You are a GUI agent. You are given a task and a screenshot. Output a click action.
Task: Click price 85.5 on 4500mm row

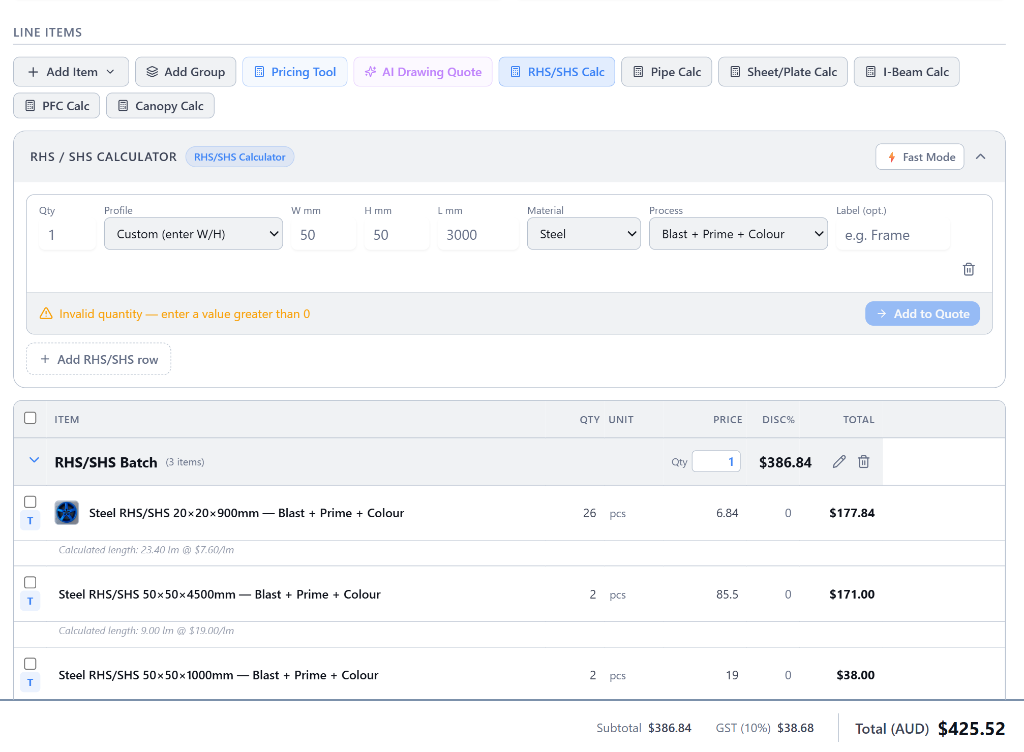pyautogui.click(x=727, y=595)
